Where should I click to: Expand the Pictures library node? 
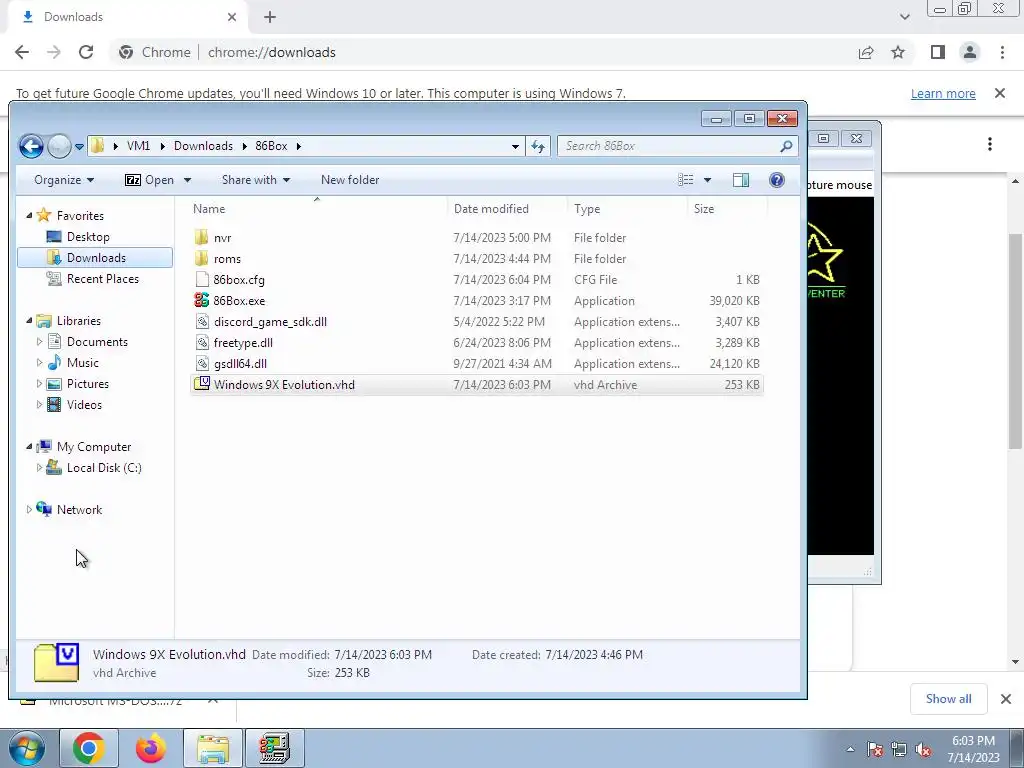39,383
